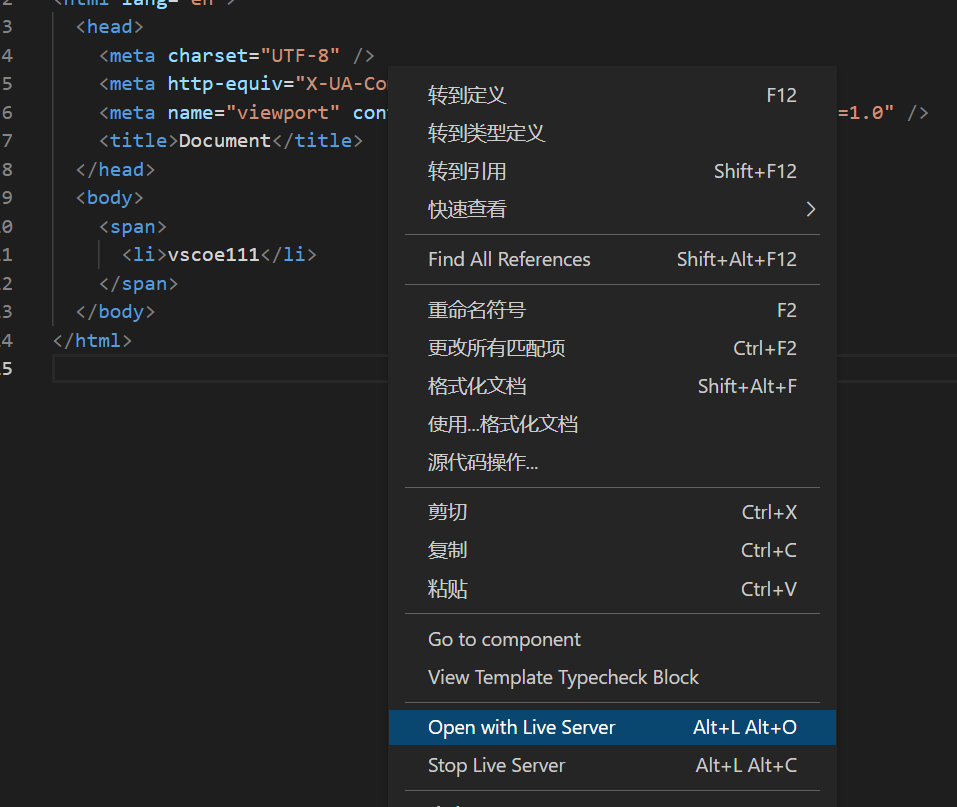957x807 pixels.
Task: Click the empty line 15 in editor
Action: [x=220, y=369]
